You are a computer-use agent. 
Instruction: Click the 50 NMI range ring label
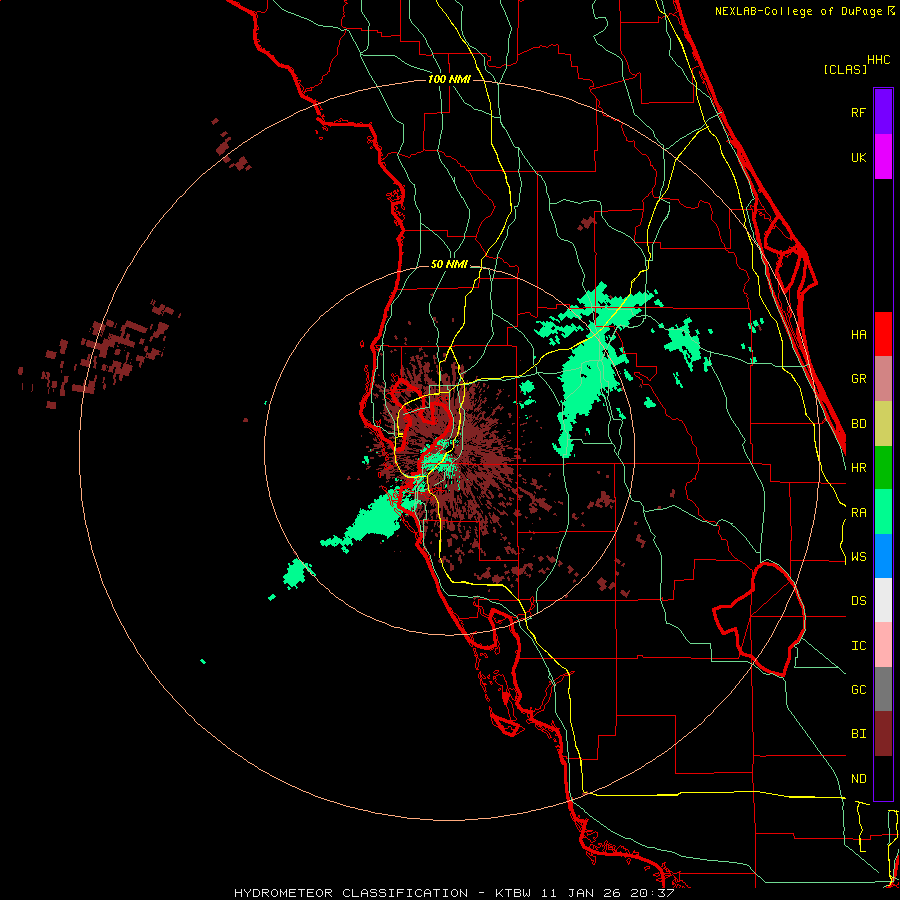click(449, 264)
